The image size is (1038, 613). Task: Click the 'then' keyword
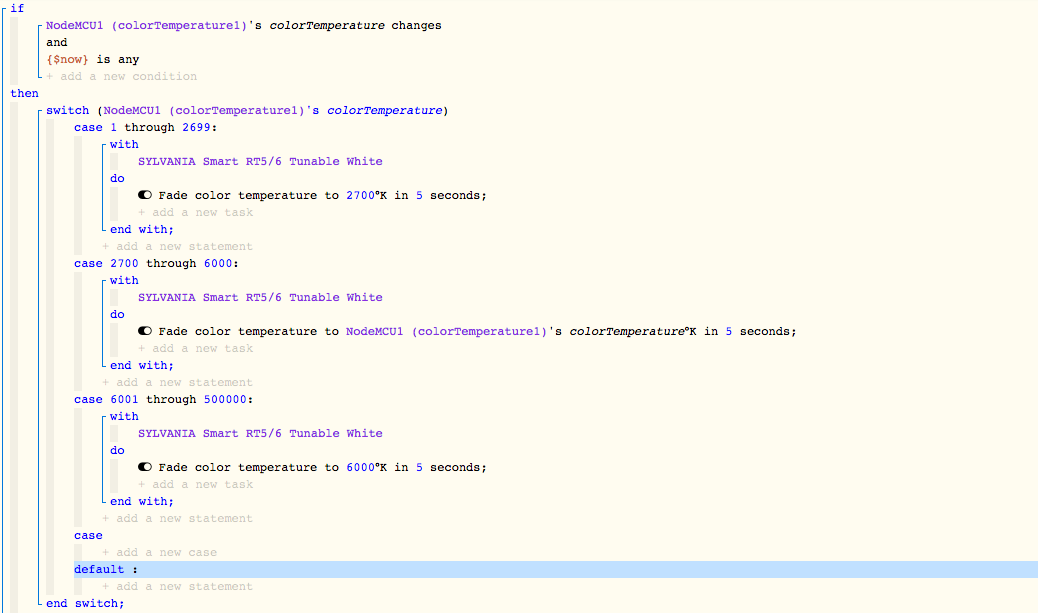click(24, 93)
